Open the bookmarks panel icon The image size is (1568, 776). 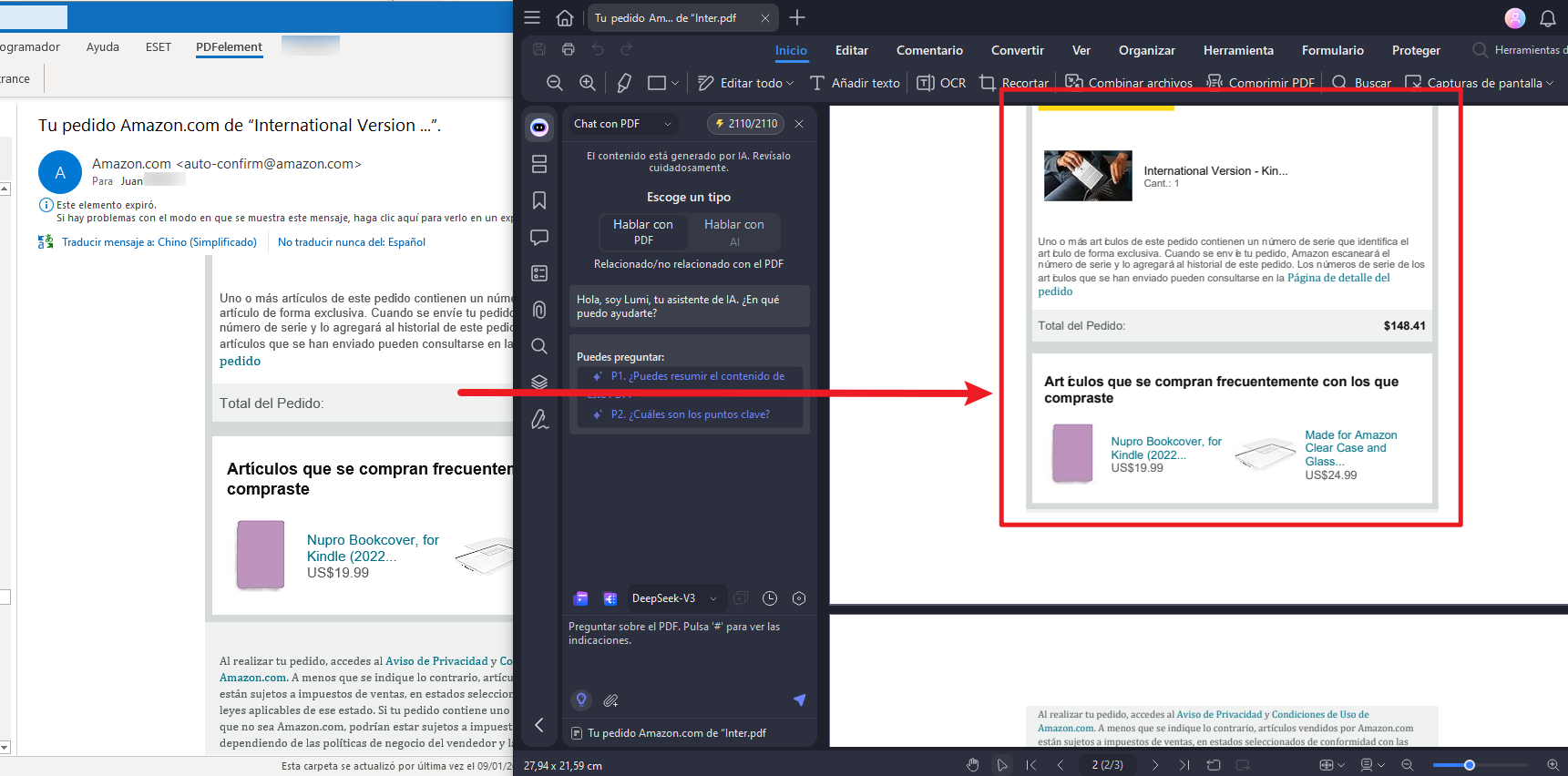click(x=539, y=200)
